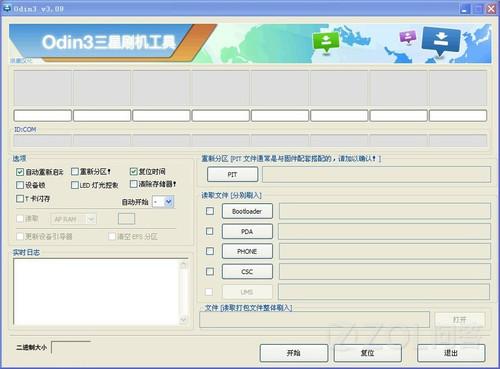
Task: Click inside the 实时日志 log box
Action: (97, 292)
